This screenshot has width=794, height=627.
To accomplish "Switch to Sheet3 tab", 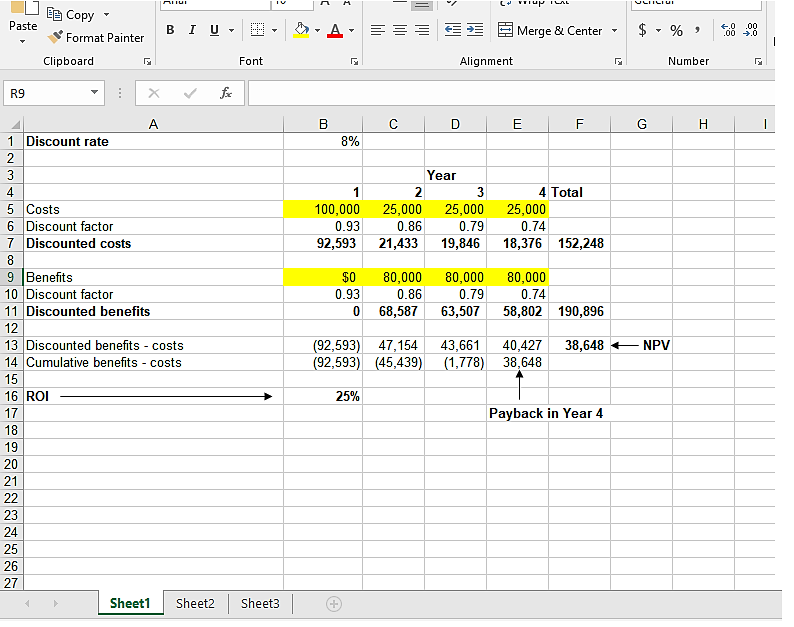I will coord(260,603).
